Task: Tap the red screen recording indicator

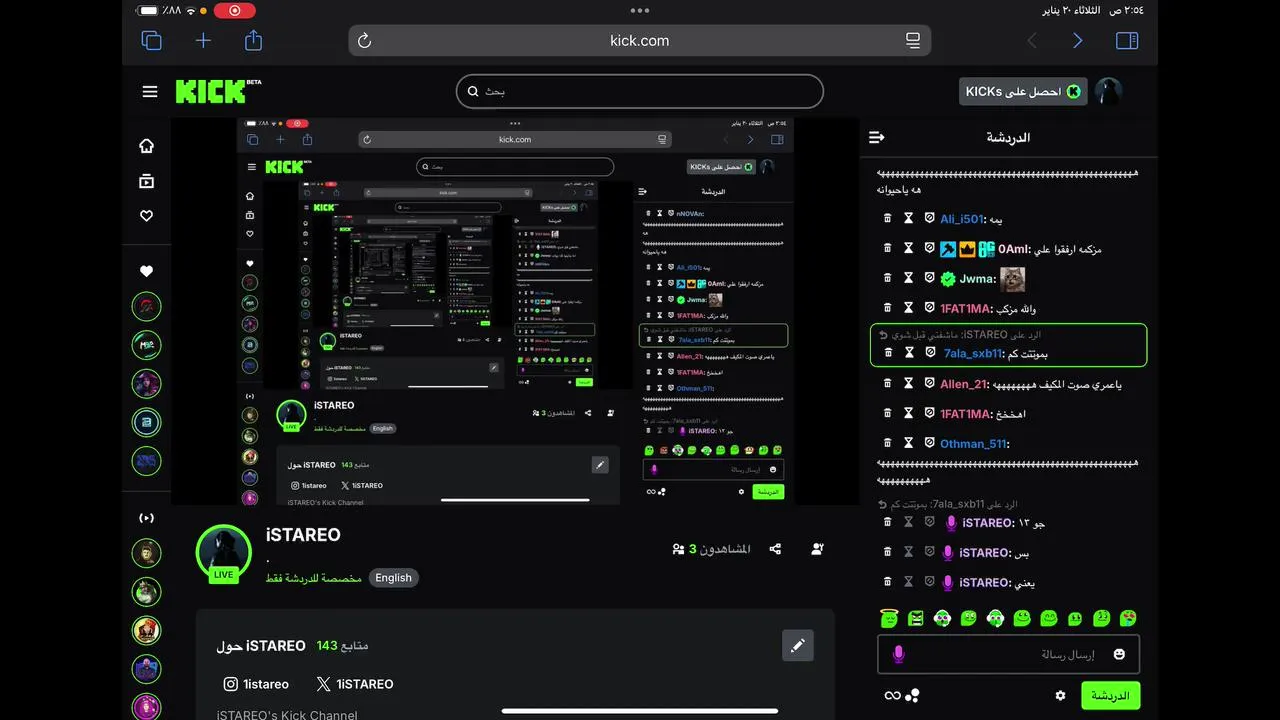Action: pos(235,11)
